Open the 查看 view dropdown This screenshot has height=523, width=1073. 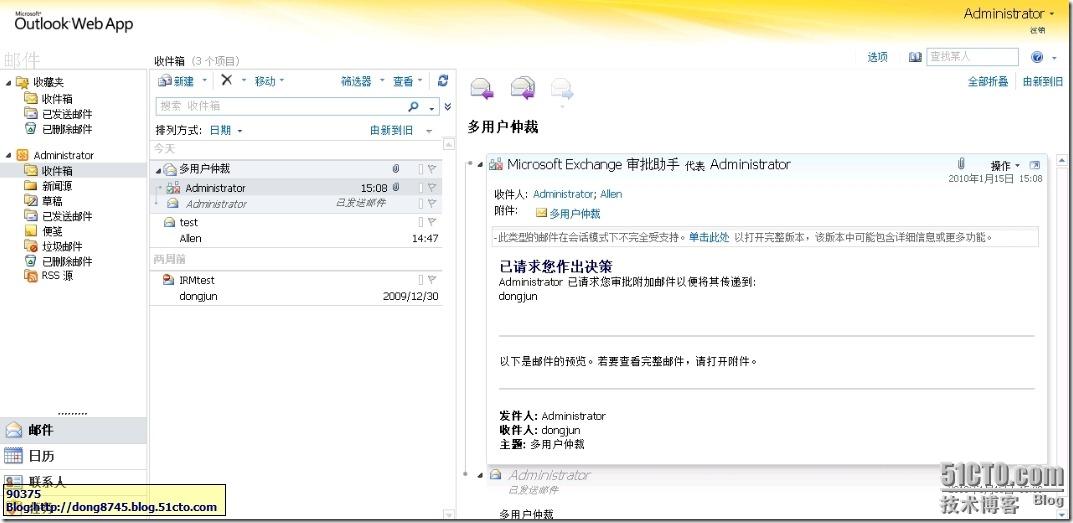click(409, 81)
